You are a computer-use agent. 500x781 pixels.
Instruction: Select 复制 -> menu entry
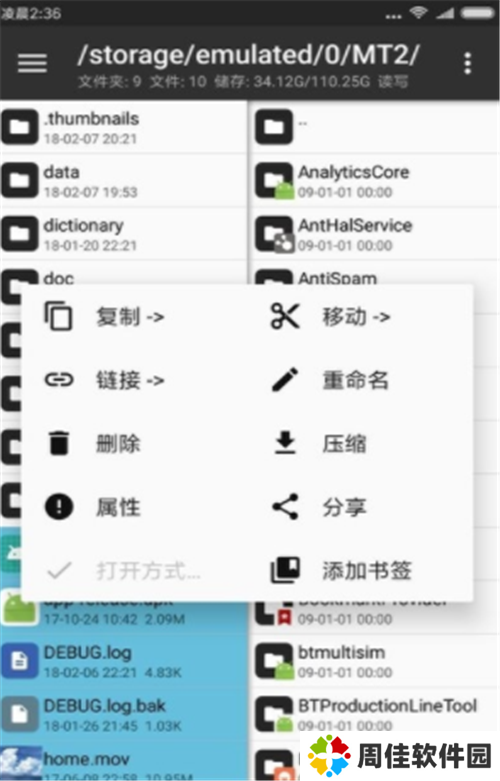click(x=130, y=317)
